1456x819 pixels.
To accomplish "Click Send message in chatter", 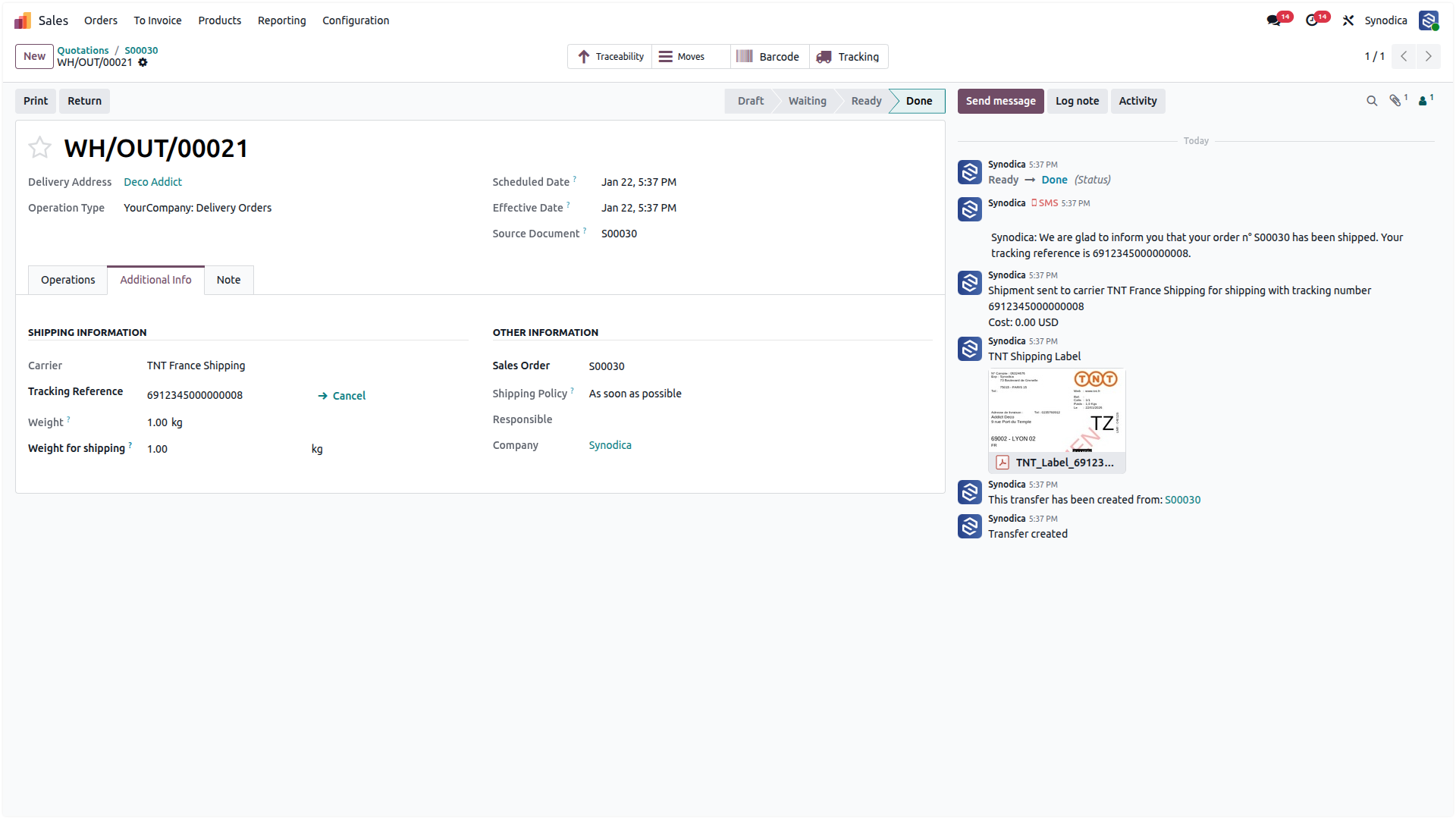I will tap(1000, 101).
